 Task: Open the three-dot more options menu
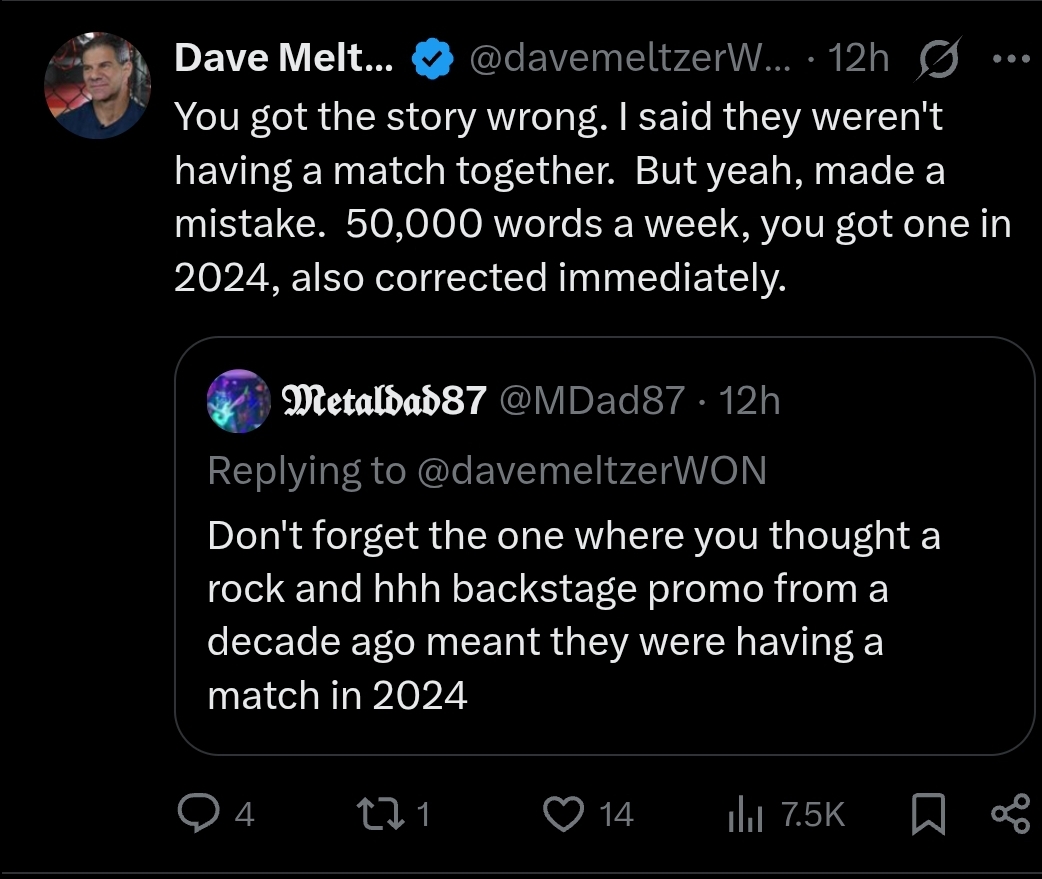pos(1012,58)
